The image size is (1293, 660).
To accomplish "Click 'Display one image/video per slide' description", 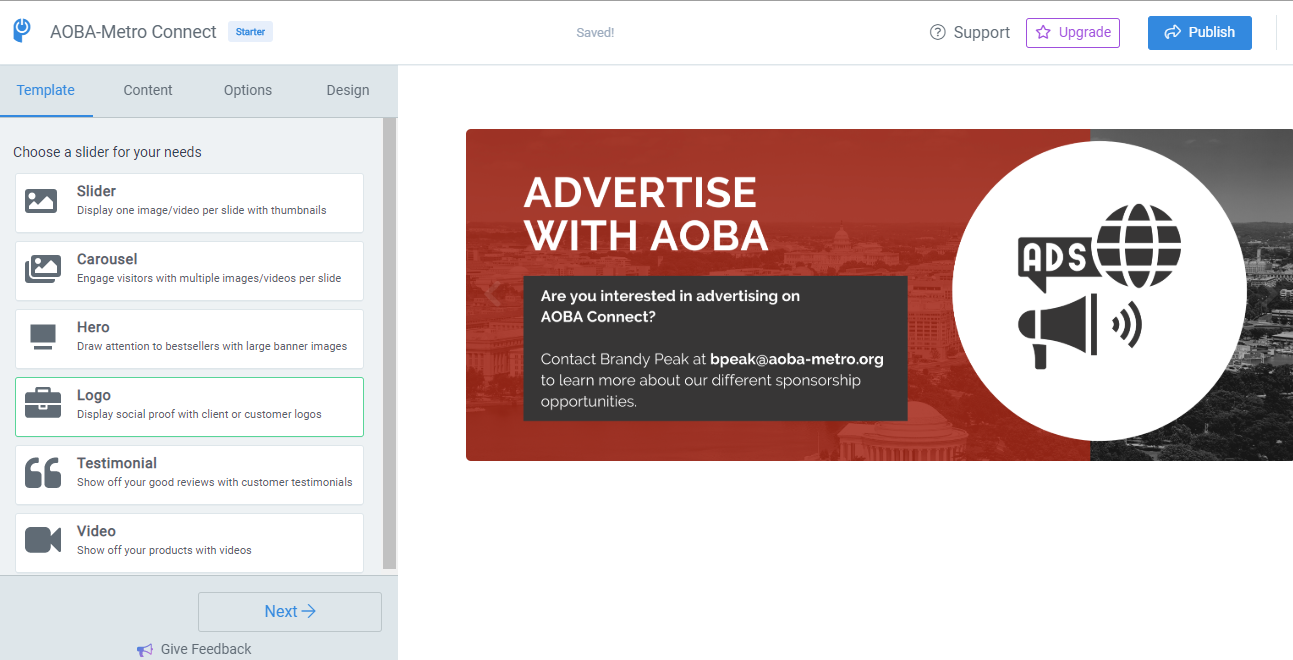I will pyautogui.click(x=201, y=210).
